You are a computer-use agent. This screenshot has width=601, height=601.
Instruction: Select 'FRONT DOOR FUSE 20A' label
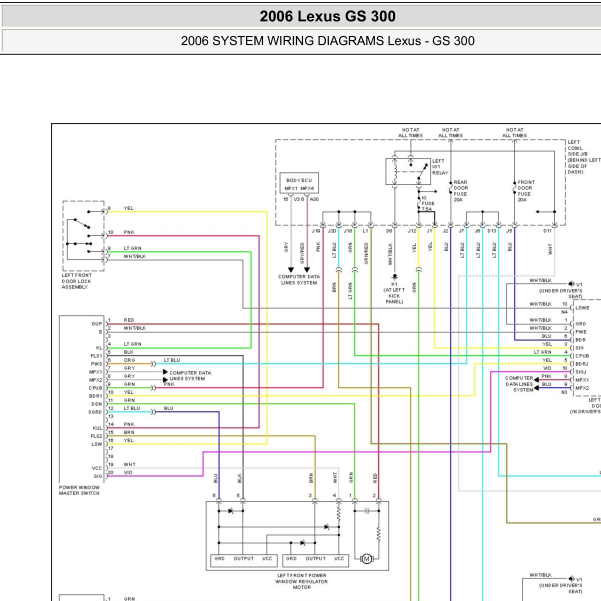click(525, 191)
